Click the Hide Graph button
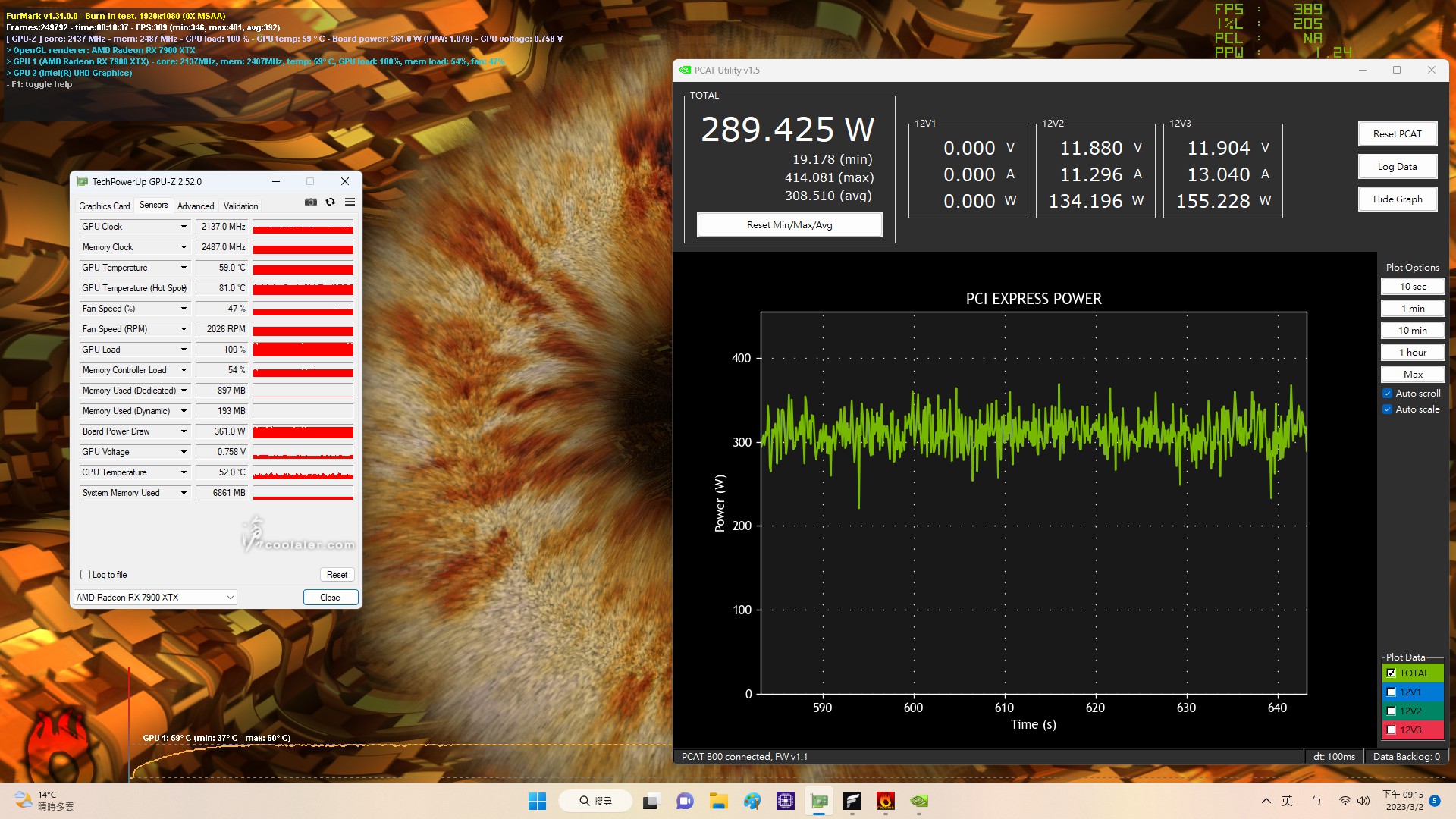 coord(1397,199)
